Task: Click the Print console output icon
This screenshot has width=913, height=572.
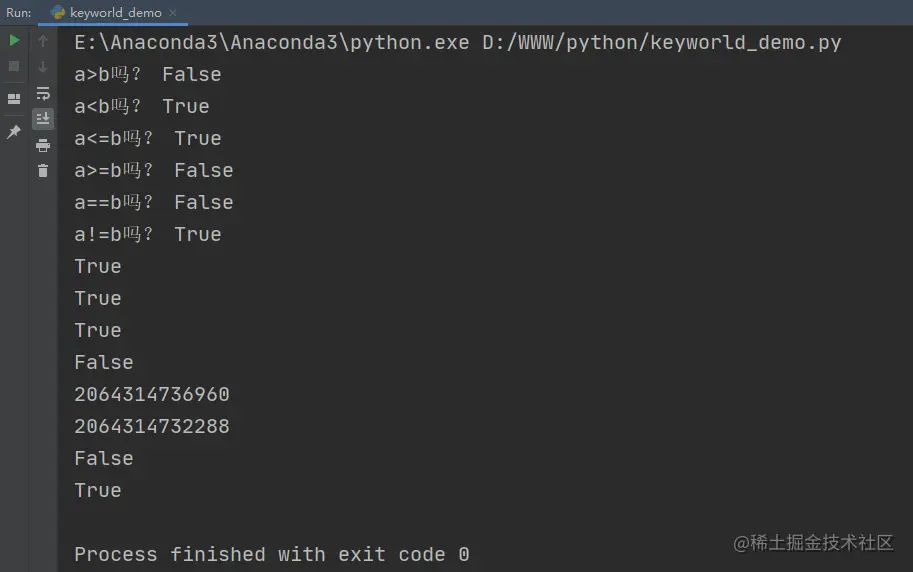Action: [x=43, y=145]
